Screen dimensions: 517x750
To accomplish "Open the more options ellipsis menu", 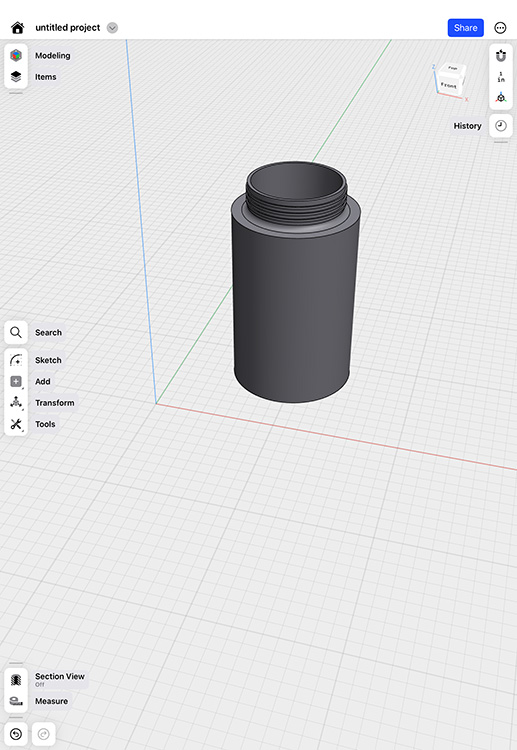I will click(x=500, y=28).
